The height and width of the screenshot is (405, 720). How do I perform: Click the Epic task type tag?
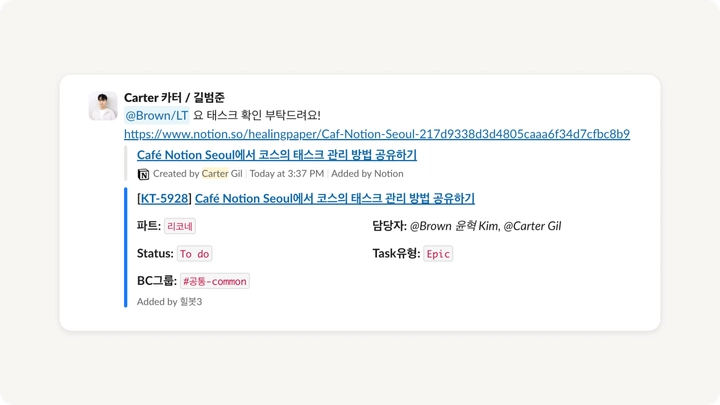pyautogui.click(x=438, y=253)
